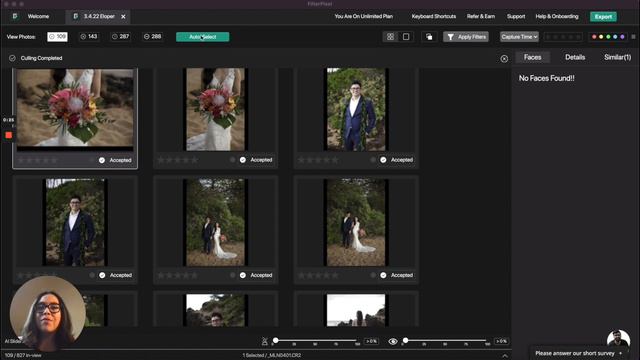Screen dimensions: 640x360
Task: Click the blur threshold slider handle
Action: [x=276, y=340]
